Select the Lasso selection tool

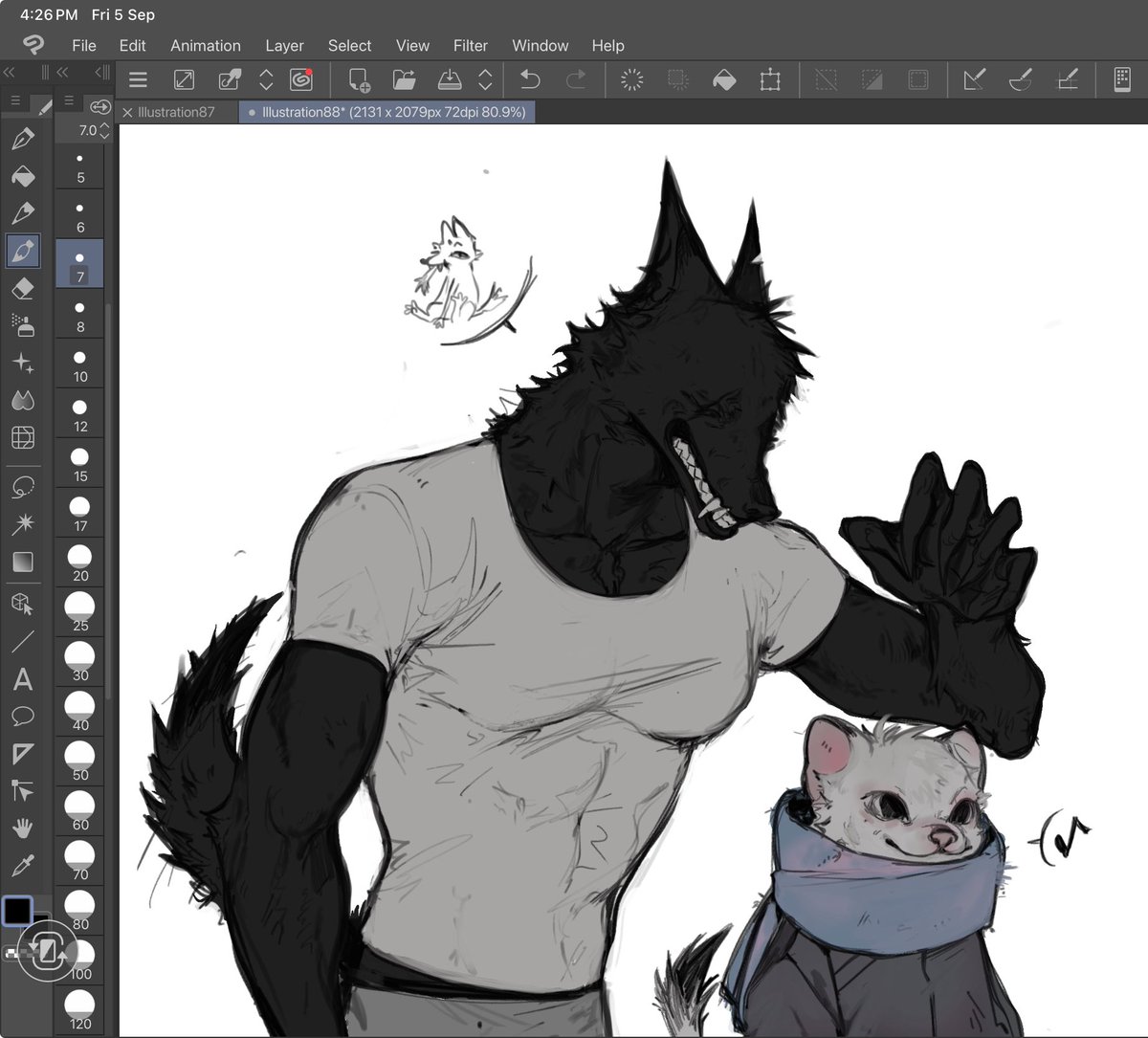[24, 488]
